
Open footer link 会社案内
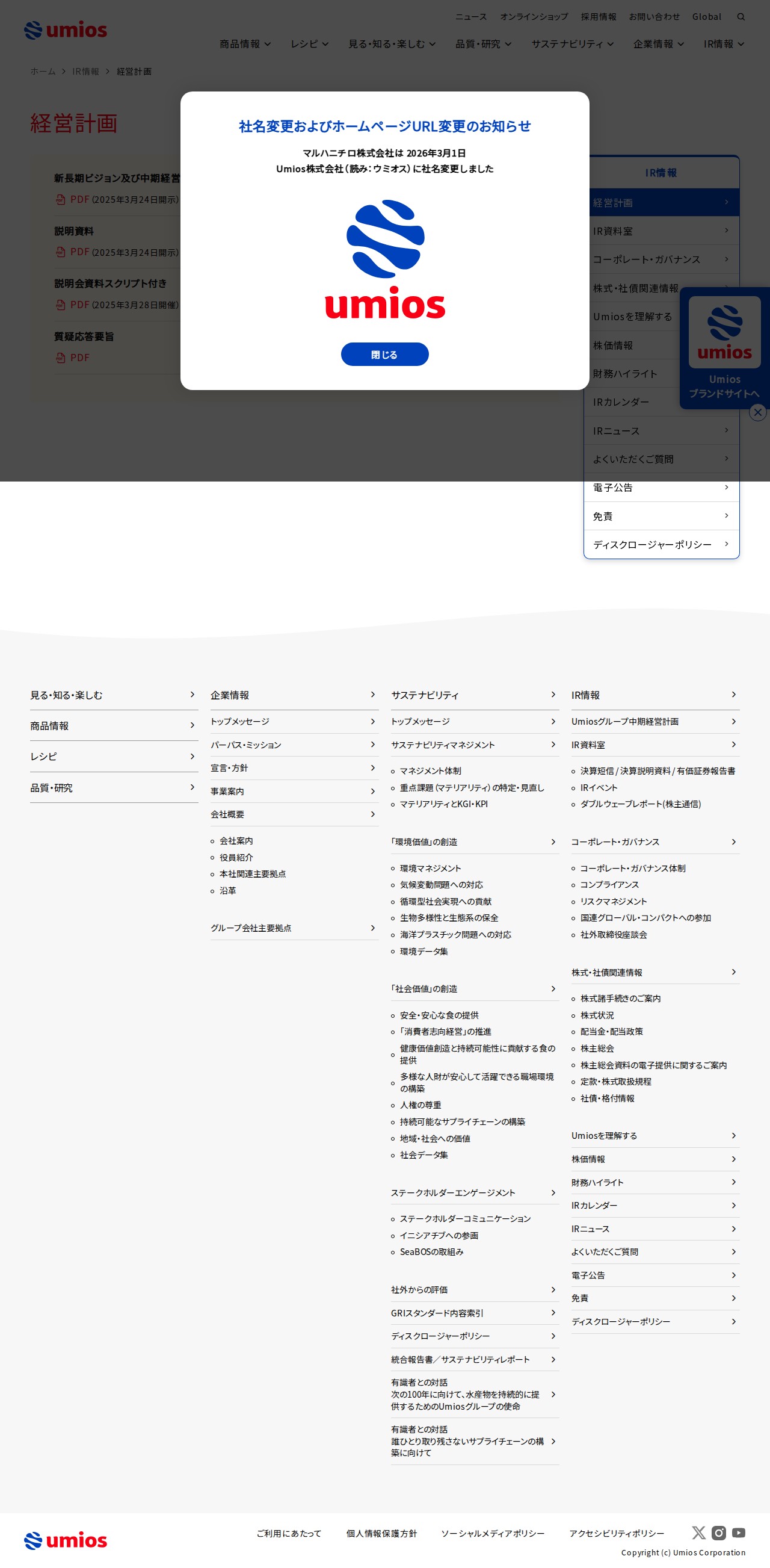pyautogui.click(x=236, y=841)
